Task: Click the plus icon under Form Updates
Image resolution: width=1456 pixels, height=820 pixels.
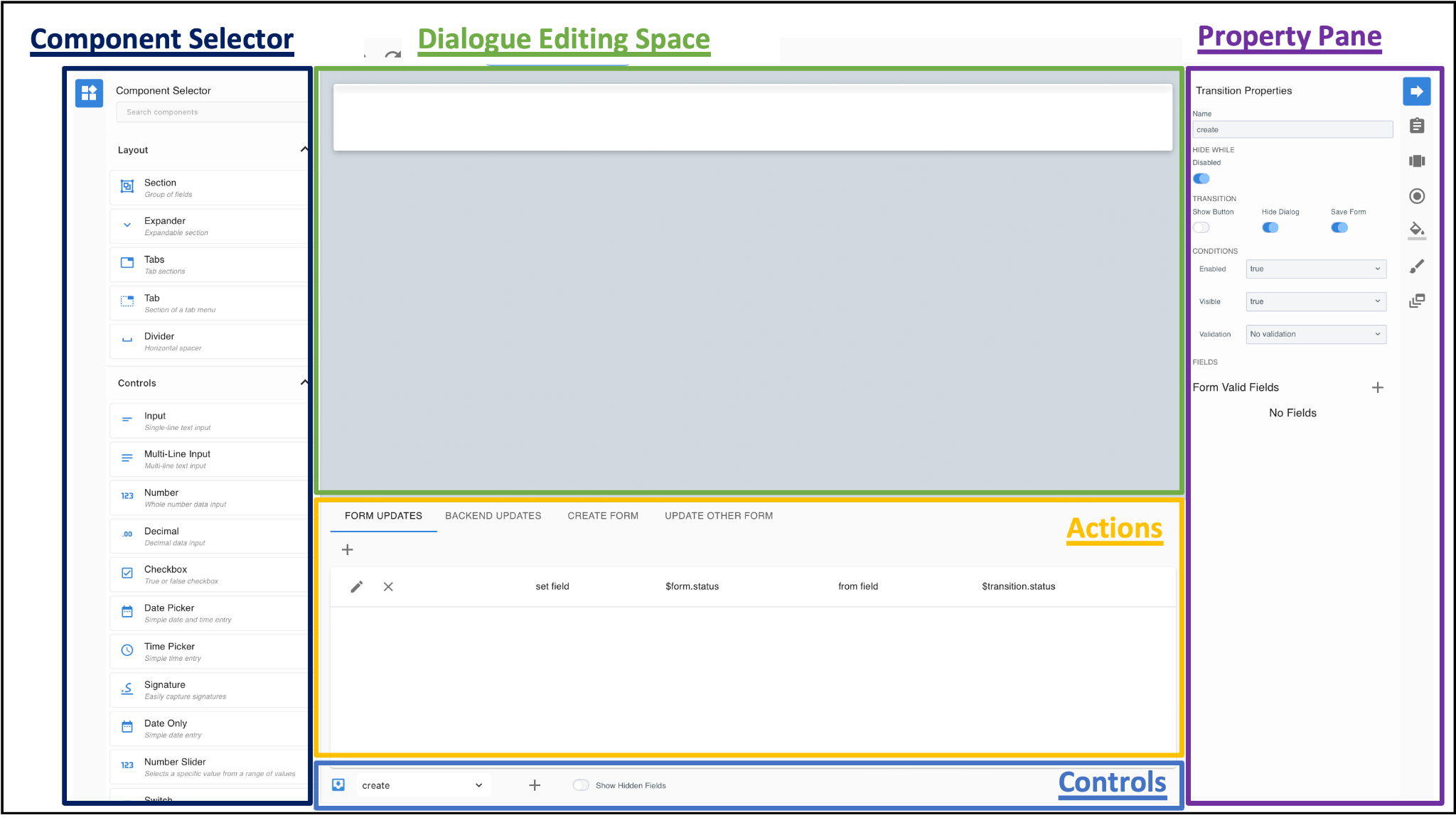Action: [347, 549]
